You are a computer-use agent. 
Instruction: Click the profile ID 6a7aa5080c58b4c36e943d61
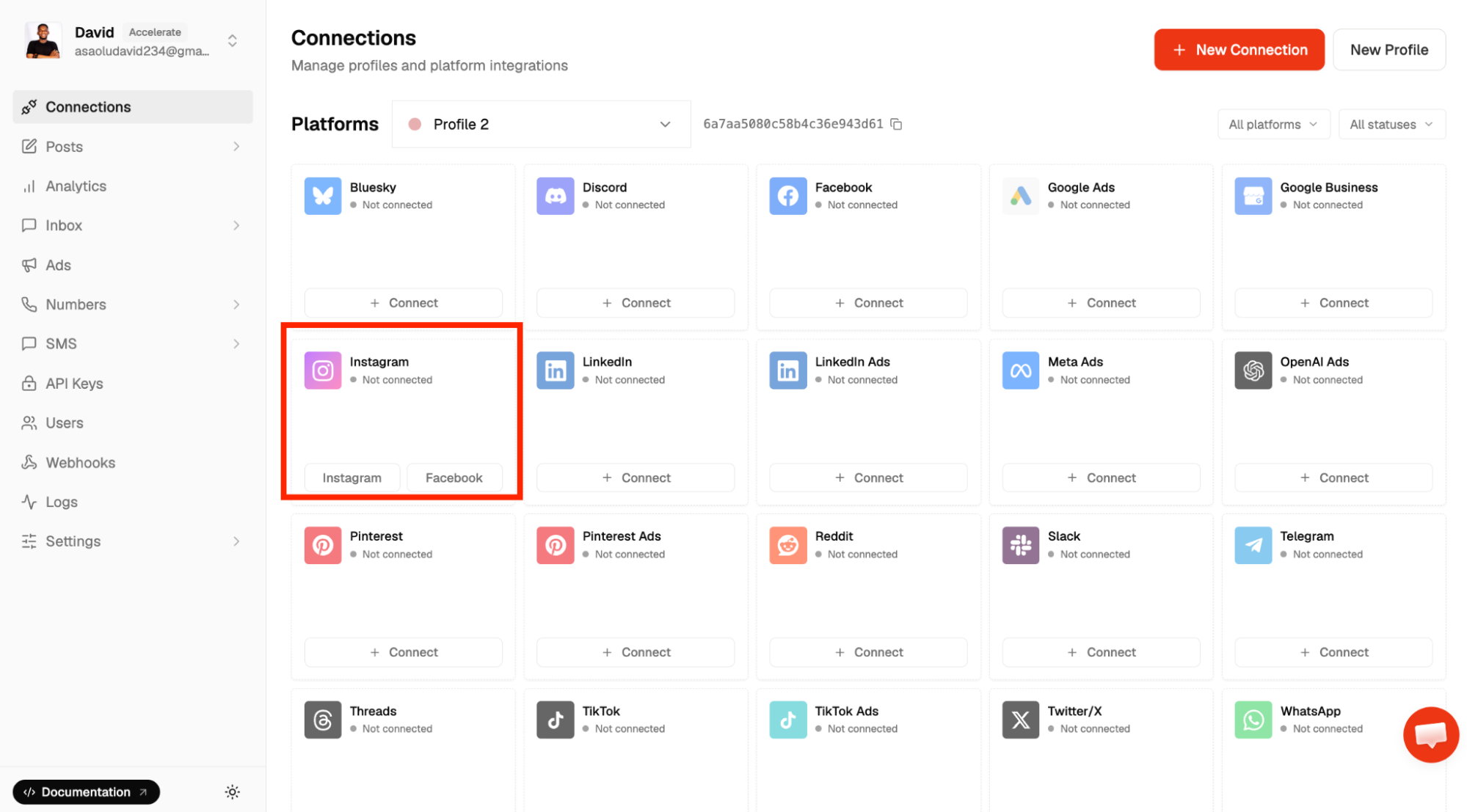(x=793, y=124)
